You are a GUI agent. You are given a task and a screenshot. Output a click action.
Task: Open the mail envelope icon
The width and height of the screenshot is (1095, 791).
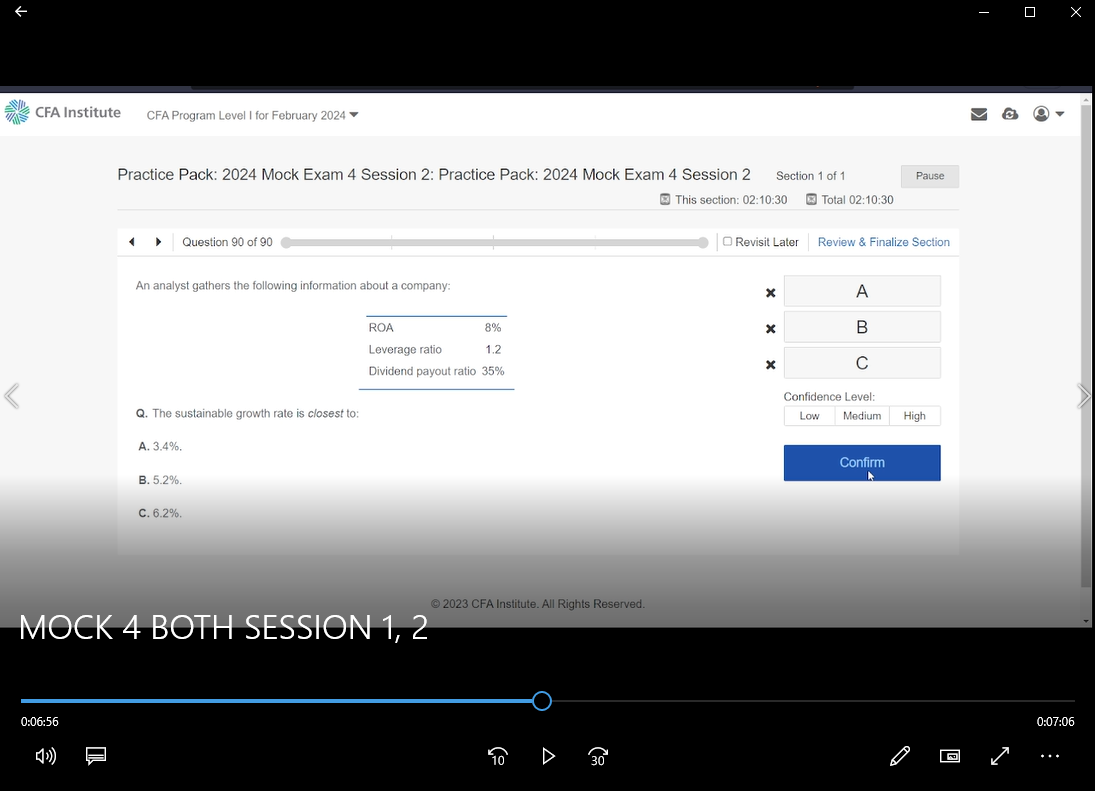[979, 114]
